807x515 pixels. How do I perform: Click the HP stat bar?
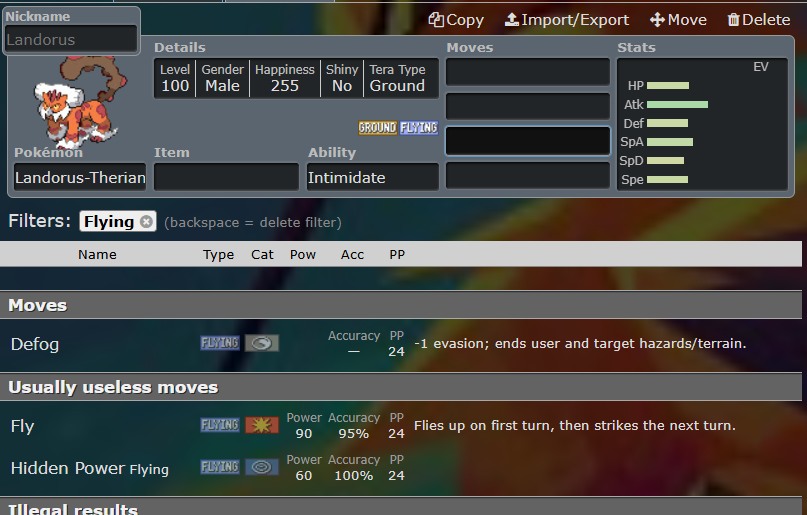tap(668, 85)
